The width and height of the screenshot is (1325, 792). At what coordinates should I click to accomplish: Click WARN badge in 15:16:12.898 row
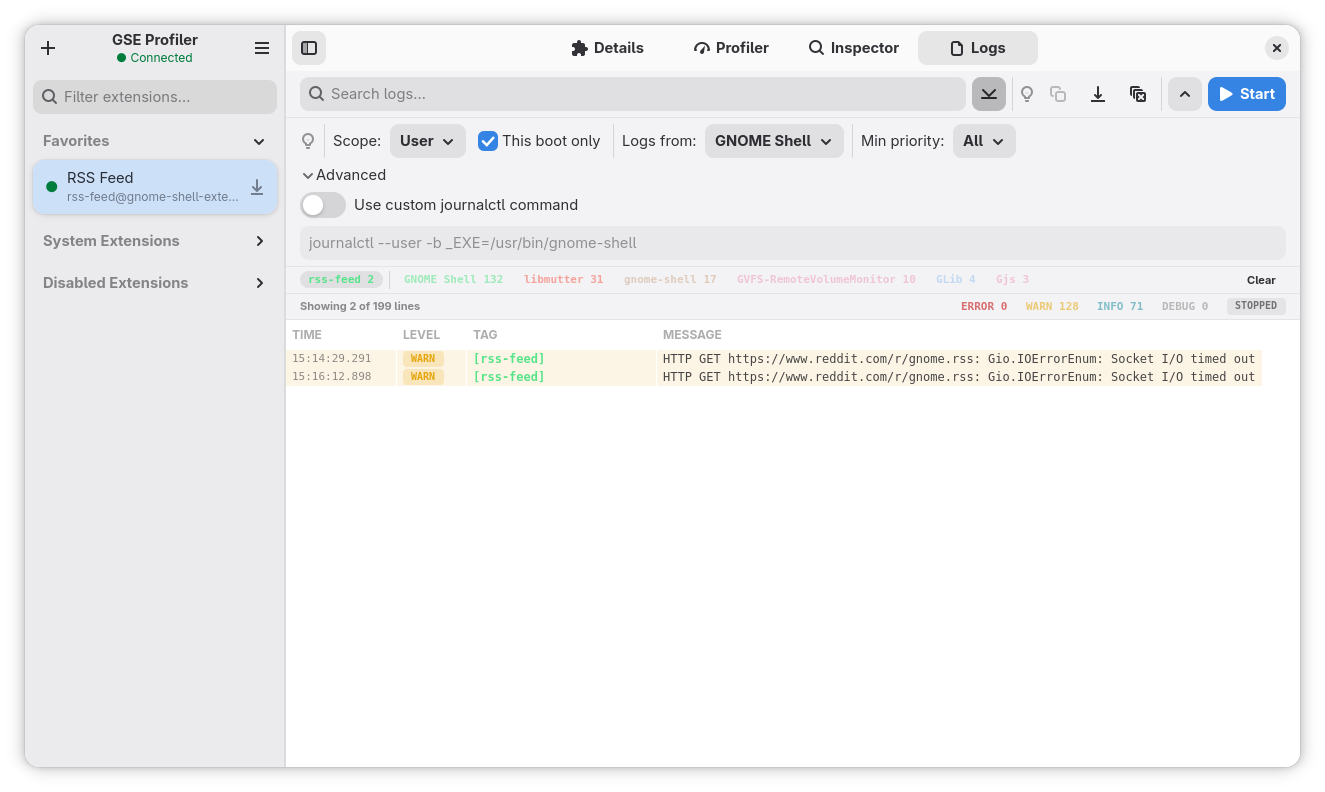[423, 377]
